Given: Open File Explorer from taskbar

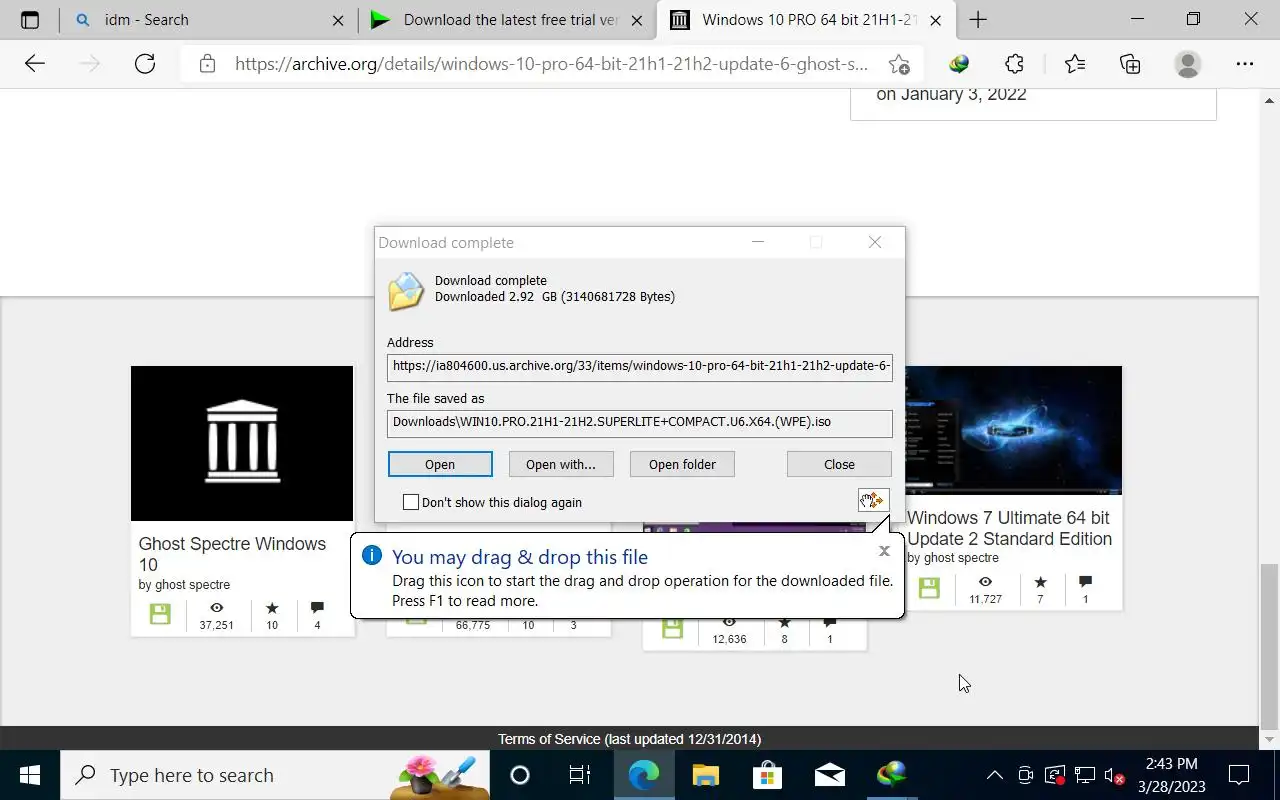Looking at the screenshot, I should 706,775.
